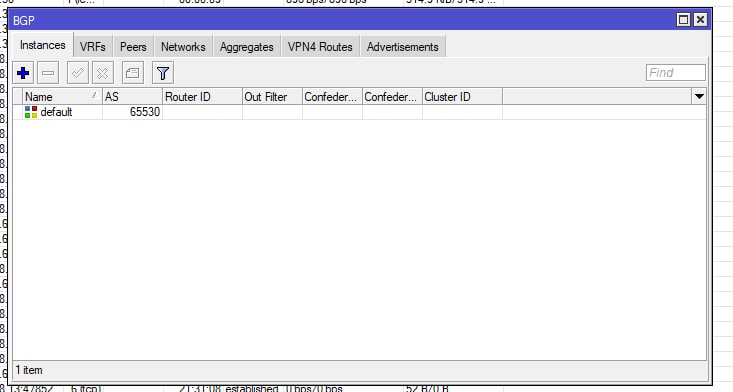Sort by the Name column header
Screen dimensions: 733x392
(62, 97)
